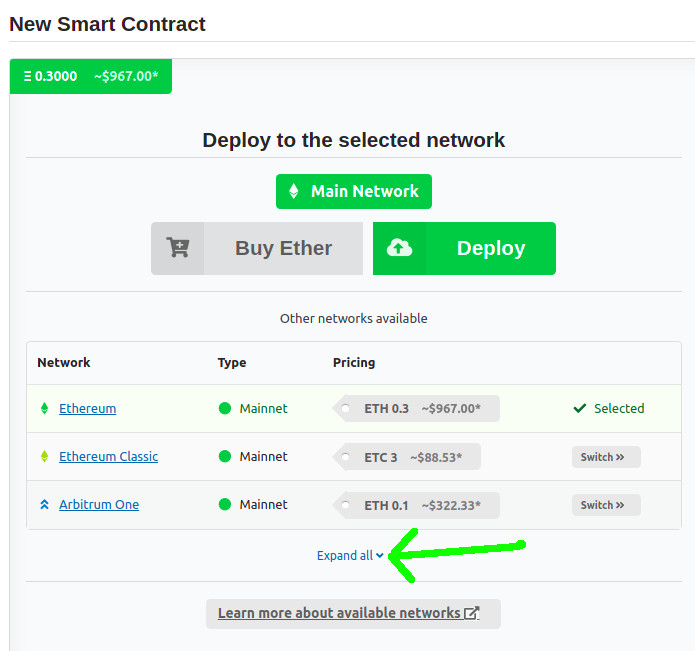The image size is (695, 651).
Task: Switch to the Ethereum Classic network
Action: [606, 457]
